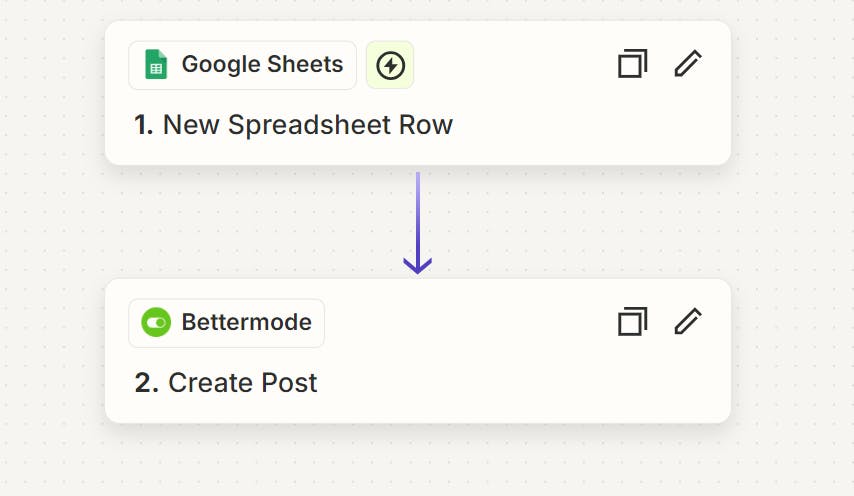
Task: Click the step number "2."
Action: pyautogui.click(x=146, y=383)
